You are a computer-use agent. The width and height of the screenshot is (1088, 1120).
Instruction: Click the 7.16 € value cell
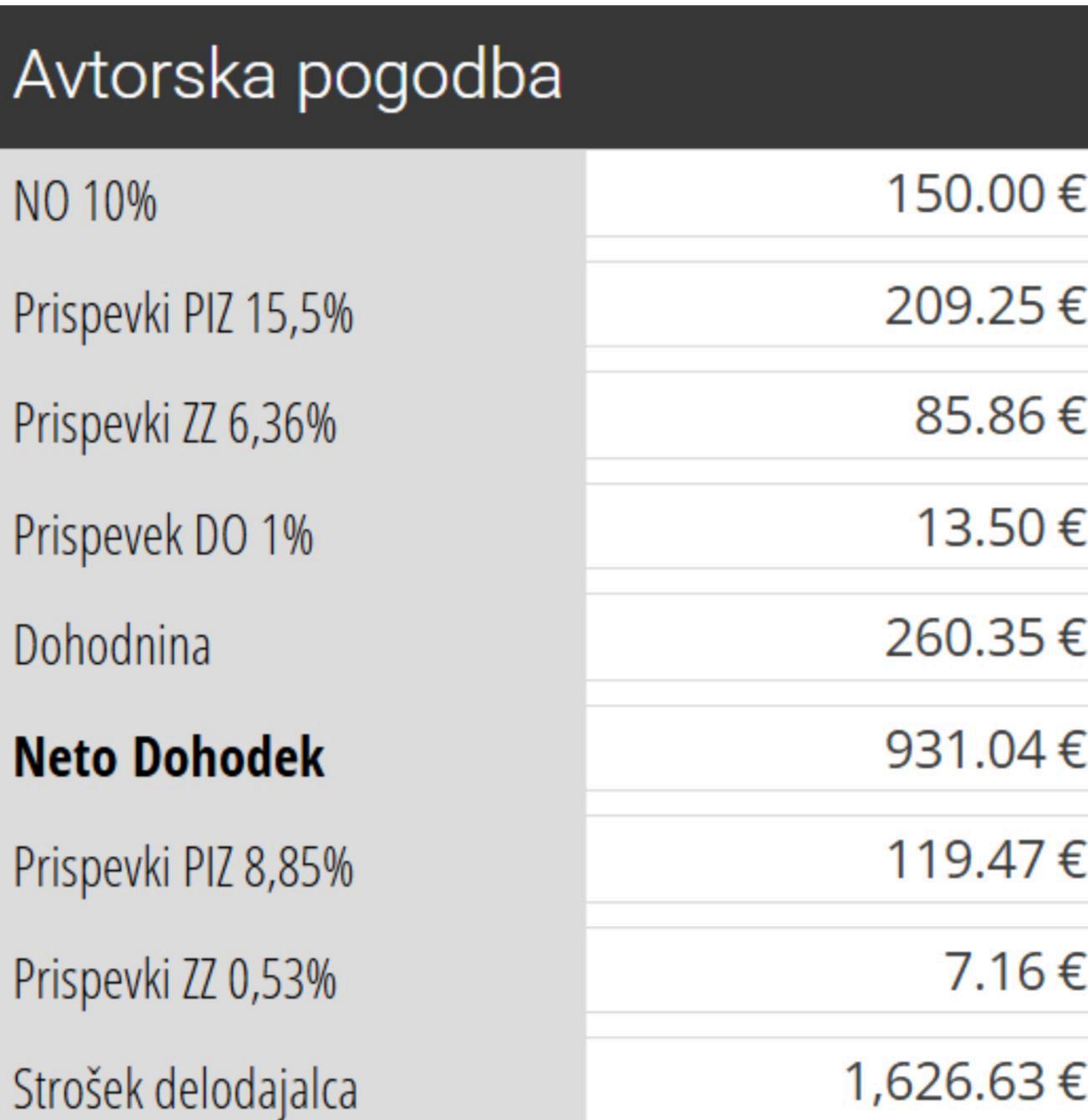pyautogui.click(x=994, y=972)
